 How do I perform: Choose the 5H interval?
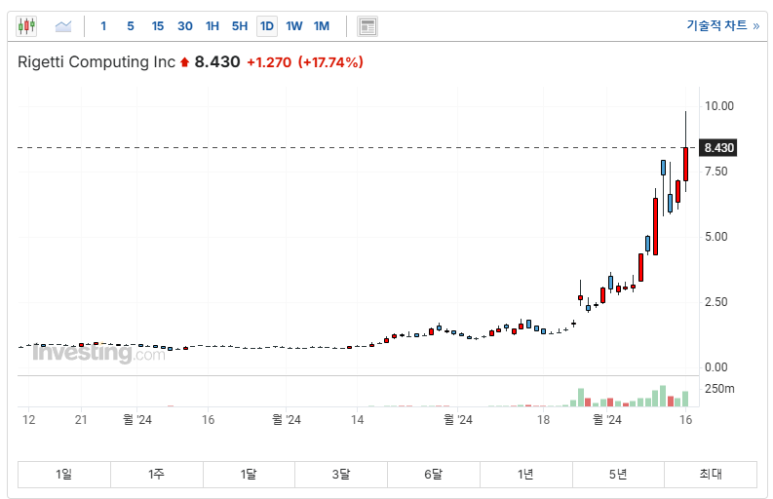[240, 26]
